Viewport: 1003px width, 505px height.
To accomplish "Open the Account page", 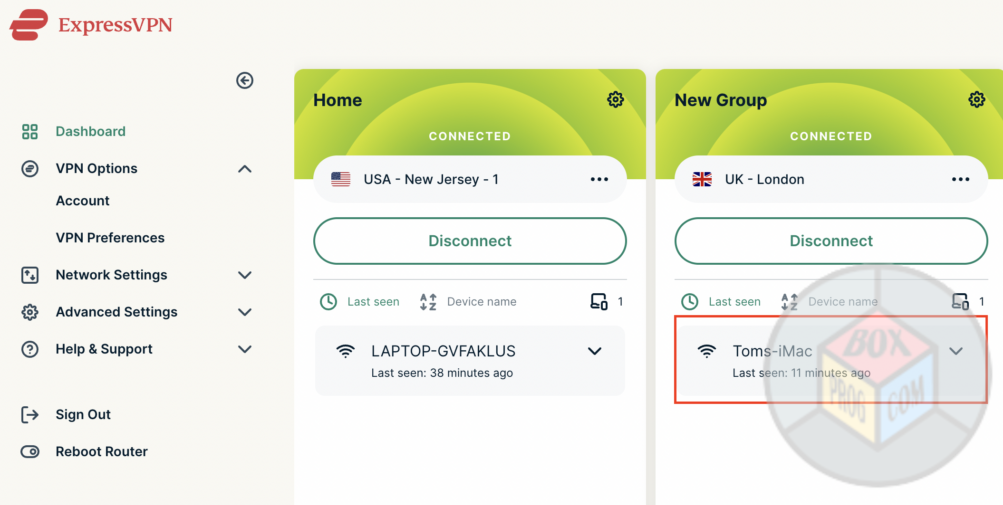I will coord(83,201).
